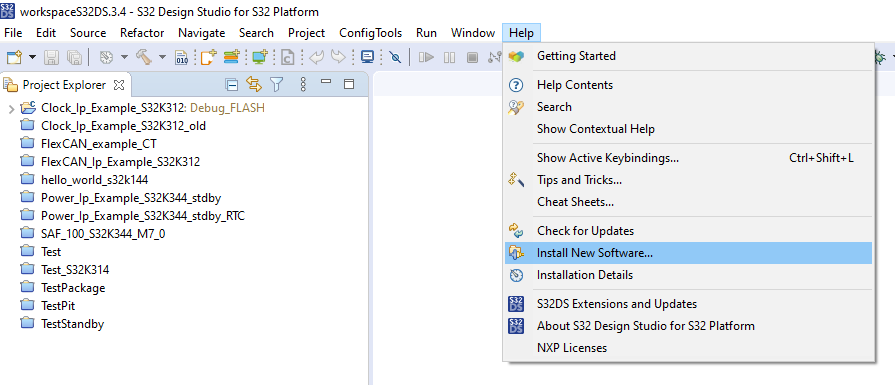Select TestPit project
The image size is (895, 385).
point(58,306)
